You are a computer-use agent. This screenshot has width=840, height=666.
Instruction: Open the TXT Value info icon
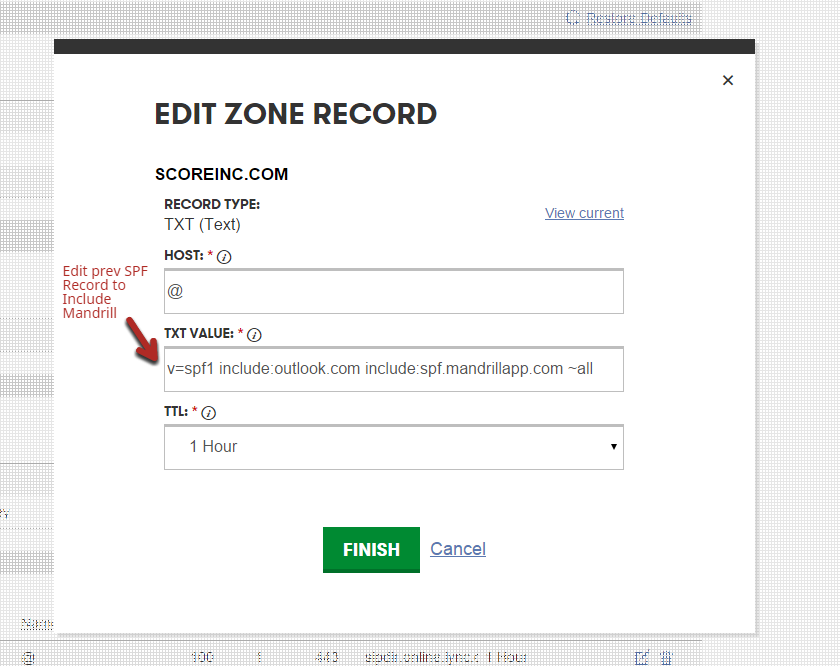[254, 335]
